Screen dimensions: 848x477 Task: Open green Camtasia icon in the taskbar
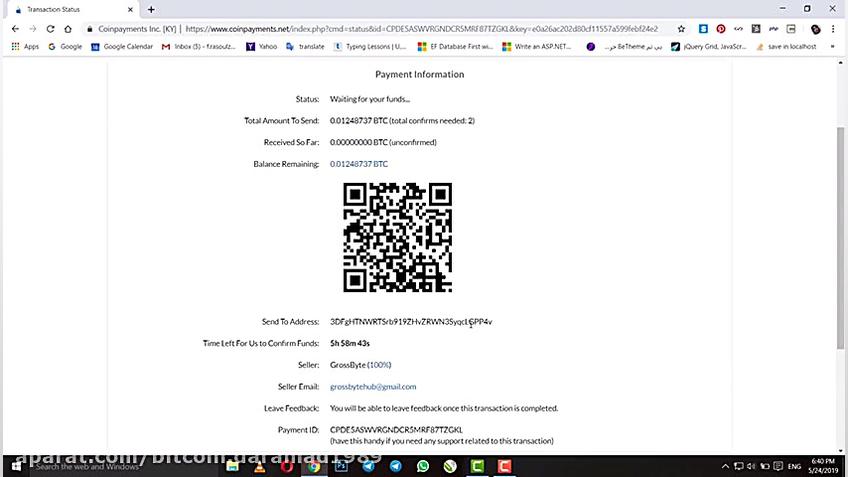click(x=477, y=466)
